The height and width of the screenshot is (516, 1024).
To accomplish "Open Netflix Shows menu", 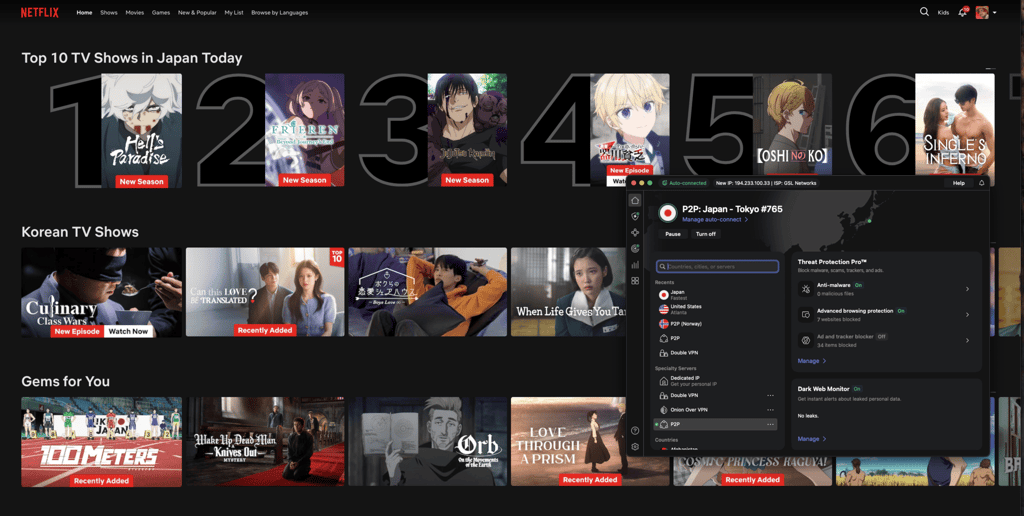I will [x=108, y=12].
